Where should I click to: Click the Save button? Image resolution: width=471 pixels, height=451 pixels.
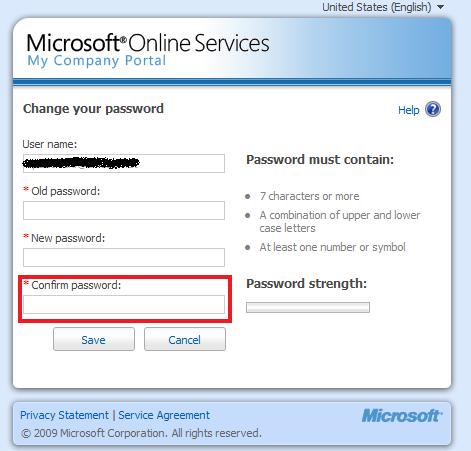coord(94,339)
